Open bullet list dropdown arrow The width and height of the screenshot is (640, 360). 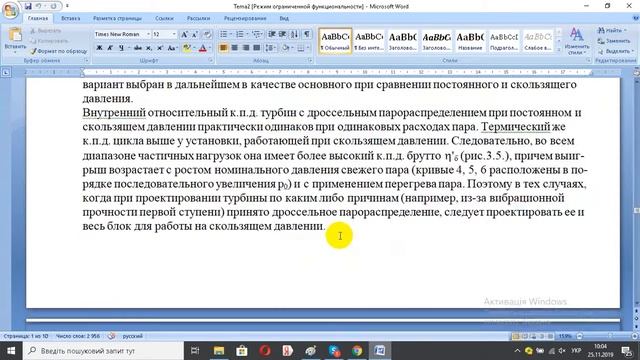point(231,34)
